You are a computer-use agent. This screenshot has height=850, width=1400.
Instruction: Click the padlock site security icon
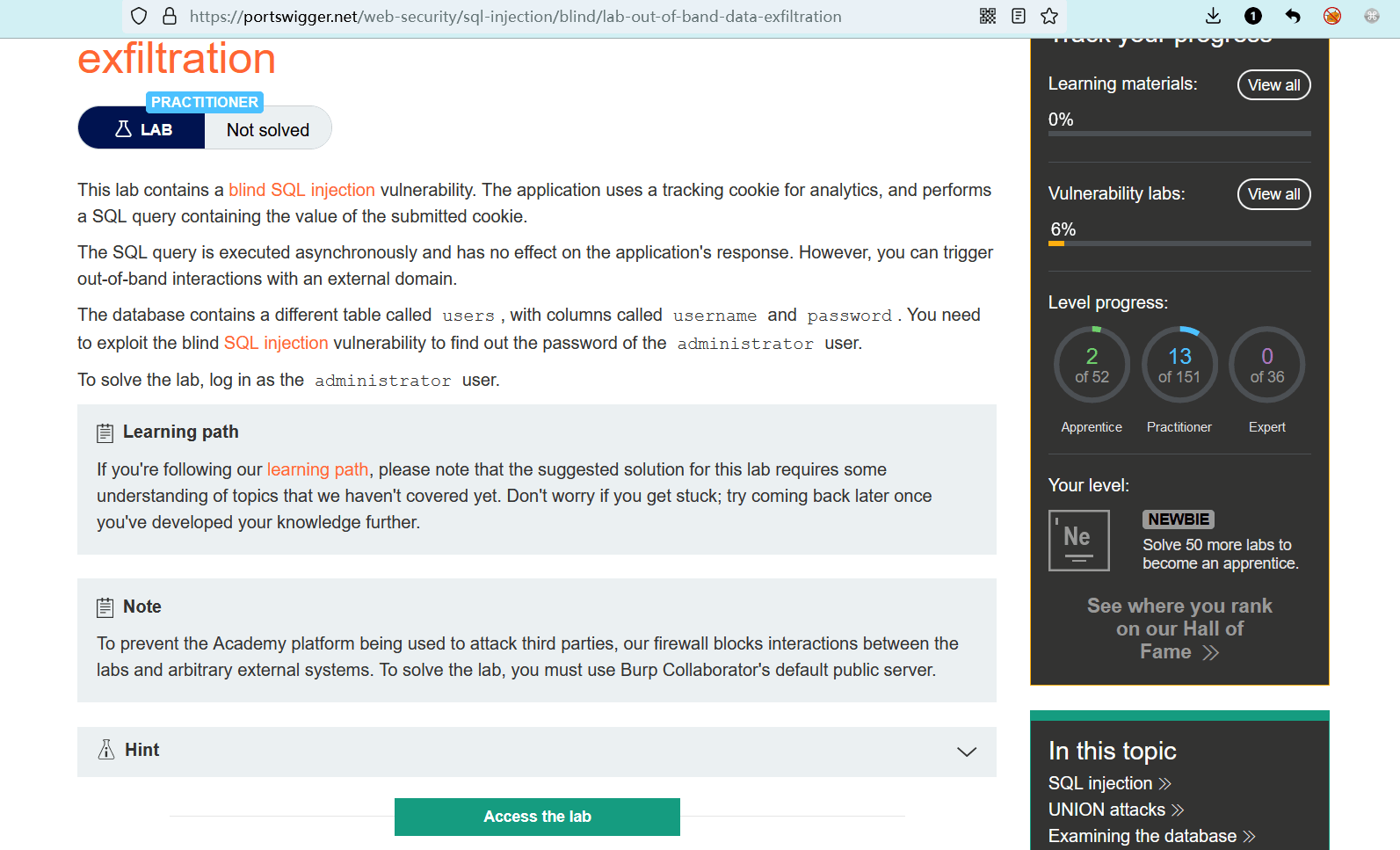pyautogui.click(x=170, y=16)
